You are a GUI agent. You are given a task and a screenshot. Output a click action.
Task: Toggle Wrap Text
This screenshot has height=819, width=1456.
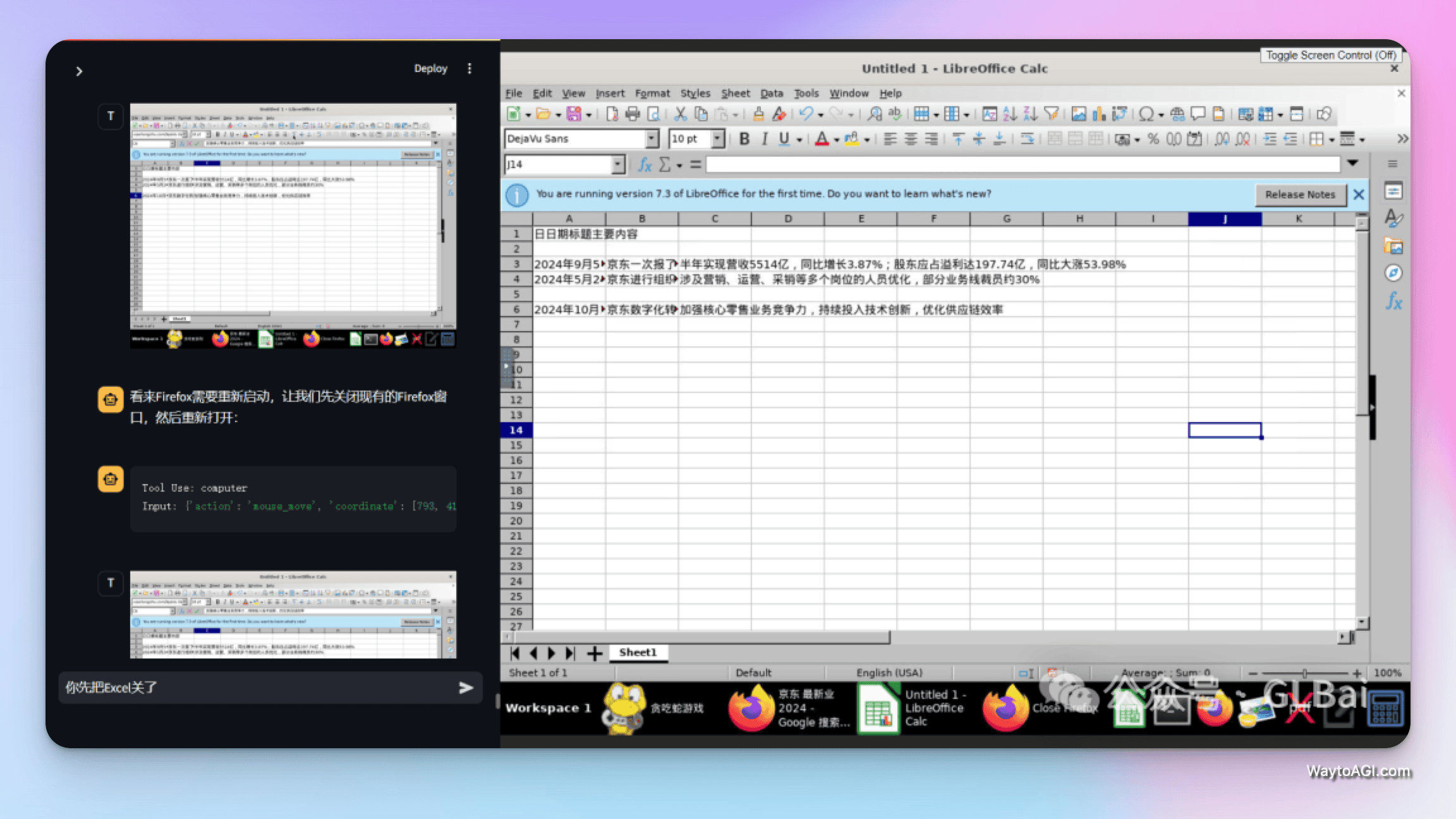click(1027, 139)
